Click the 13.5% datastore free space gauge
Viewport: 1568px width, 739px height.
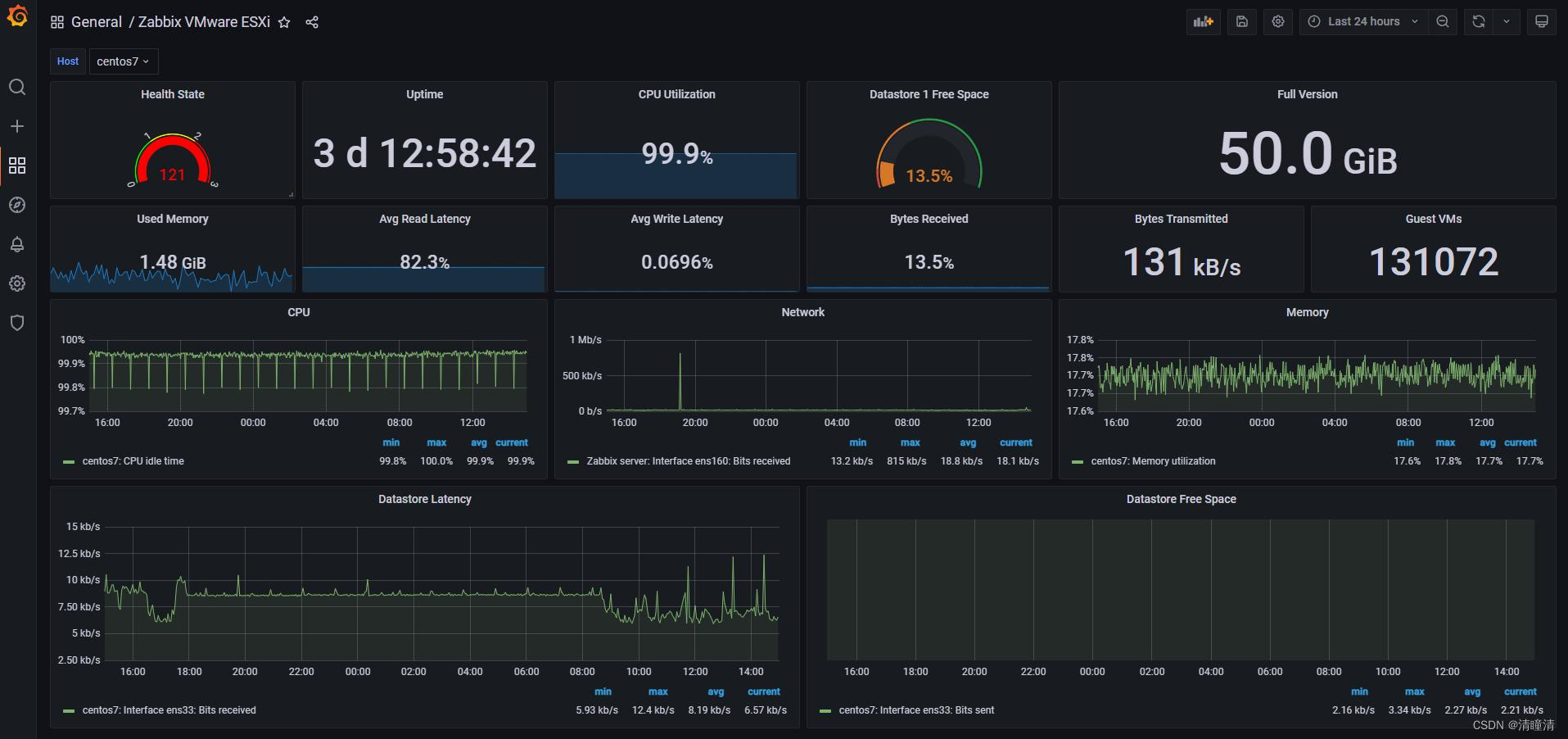[x=929, y=154]
